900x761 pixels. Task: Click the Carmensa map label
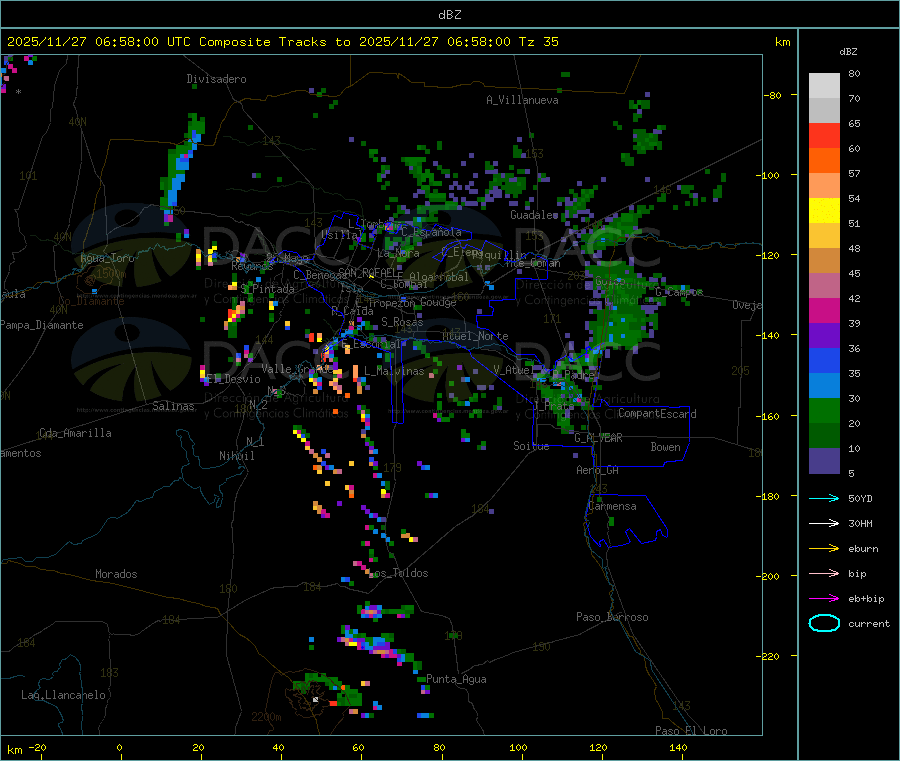pyautogui.click(x=612, y=506)
